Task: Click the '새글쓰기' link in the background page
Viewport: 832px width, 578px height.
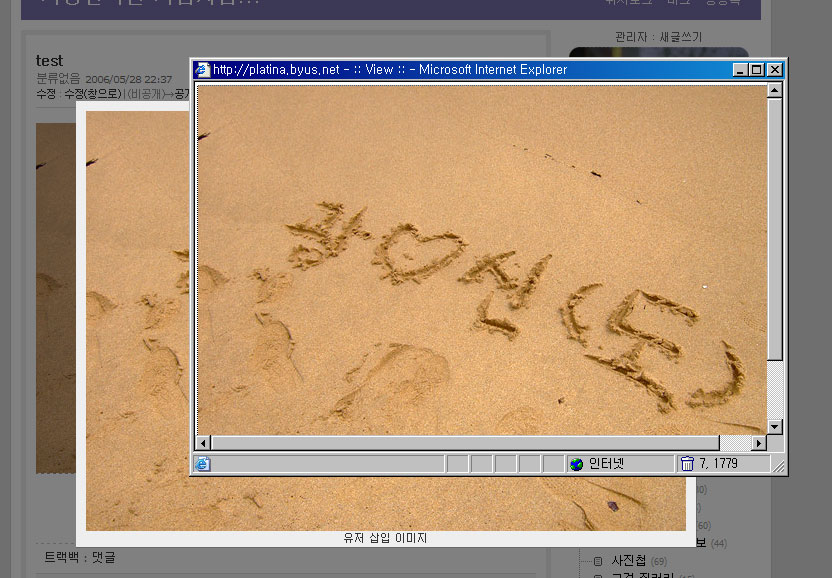Action: [680, 37]
